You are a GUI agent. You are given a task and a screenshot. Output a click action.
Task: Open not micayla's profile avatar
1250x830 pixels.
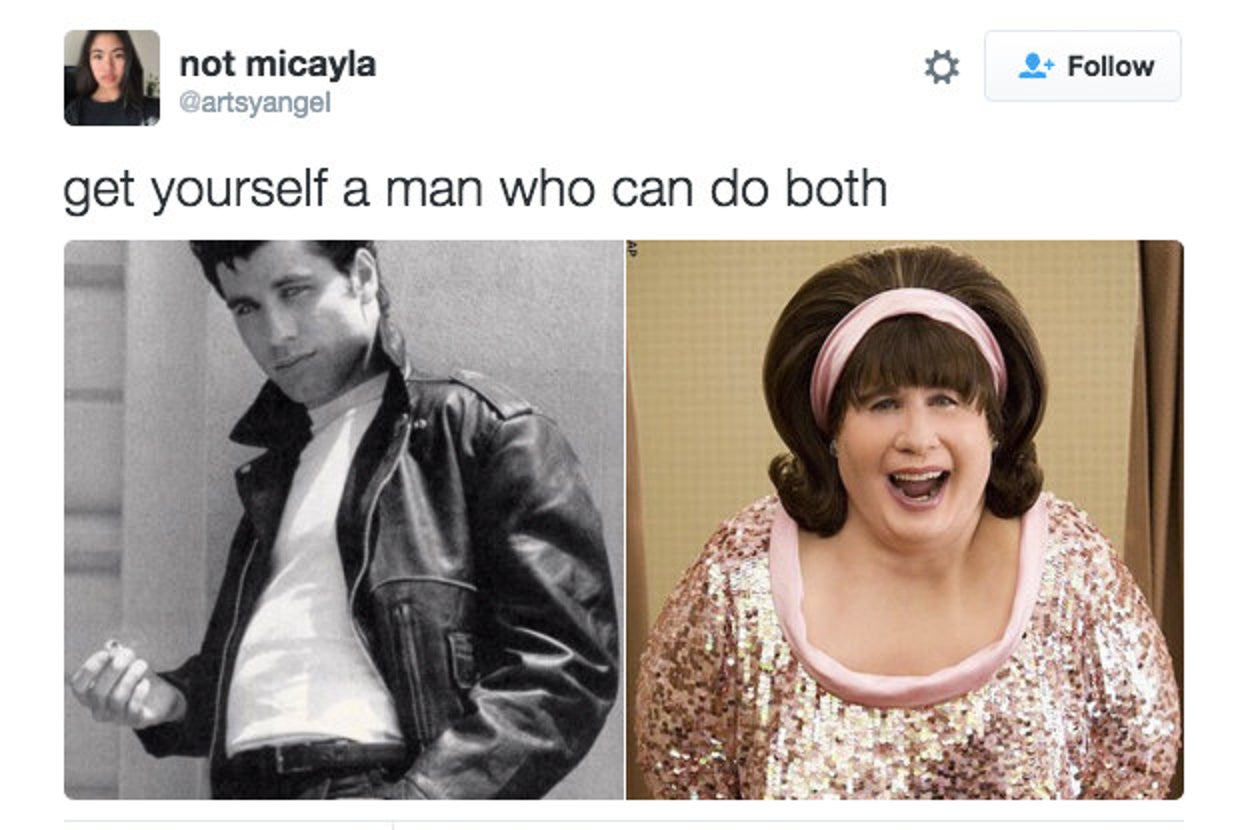[112, 78]
